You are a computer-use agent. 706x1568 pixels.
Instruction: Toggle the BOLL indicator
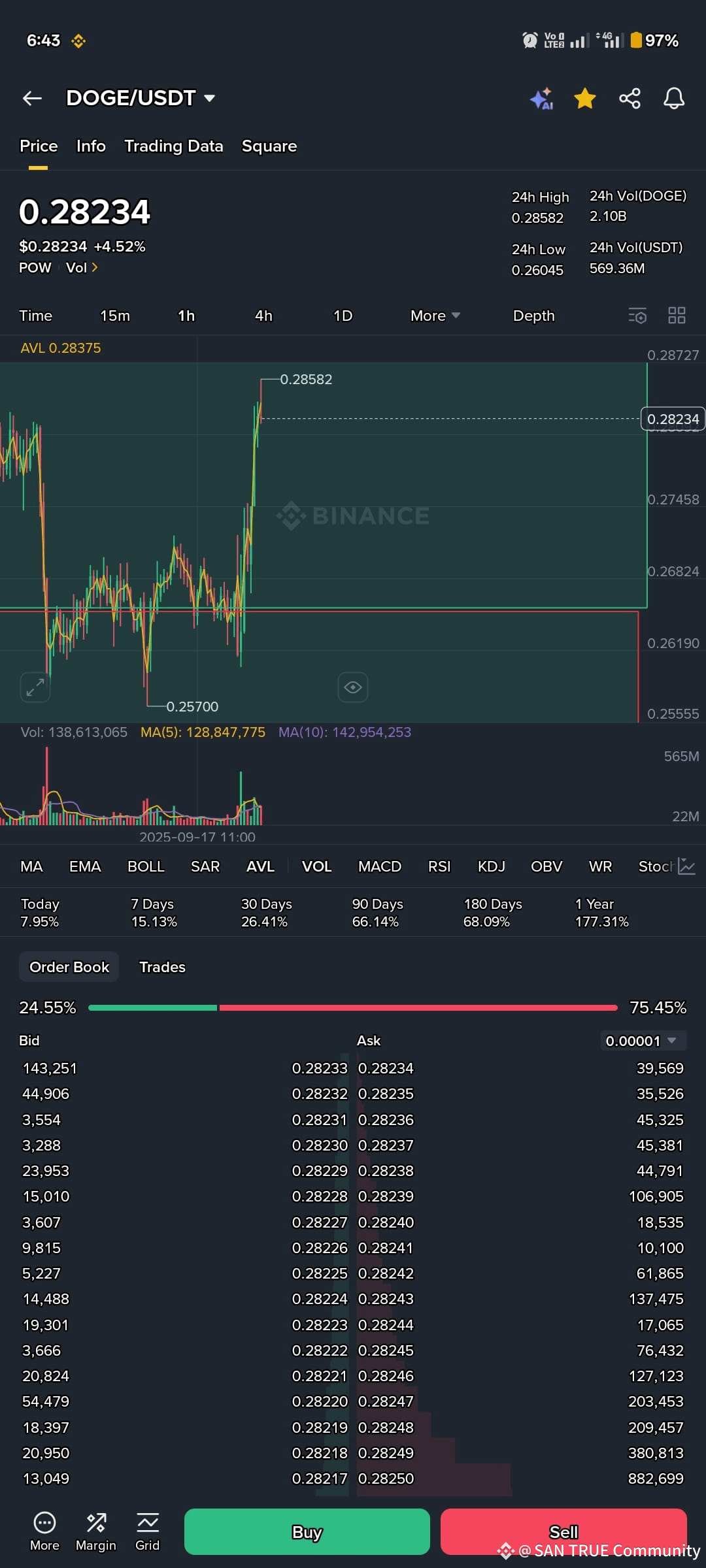[146, 866]
